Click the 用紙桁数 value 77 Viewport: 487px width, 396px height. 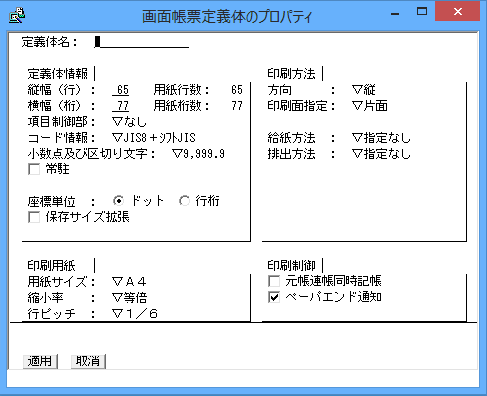point(237,106)
